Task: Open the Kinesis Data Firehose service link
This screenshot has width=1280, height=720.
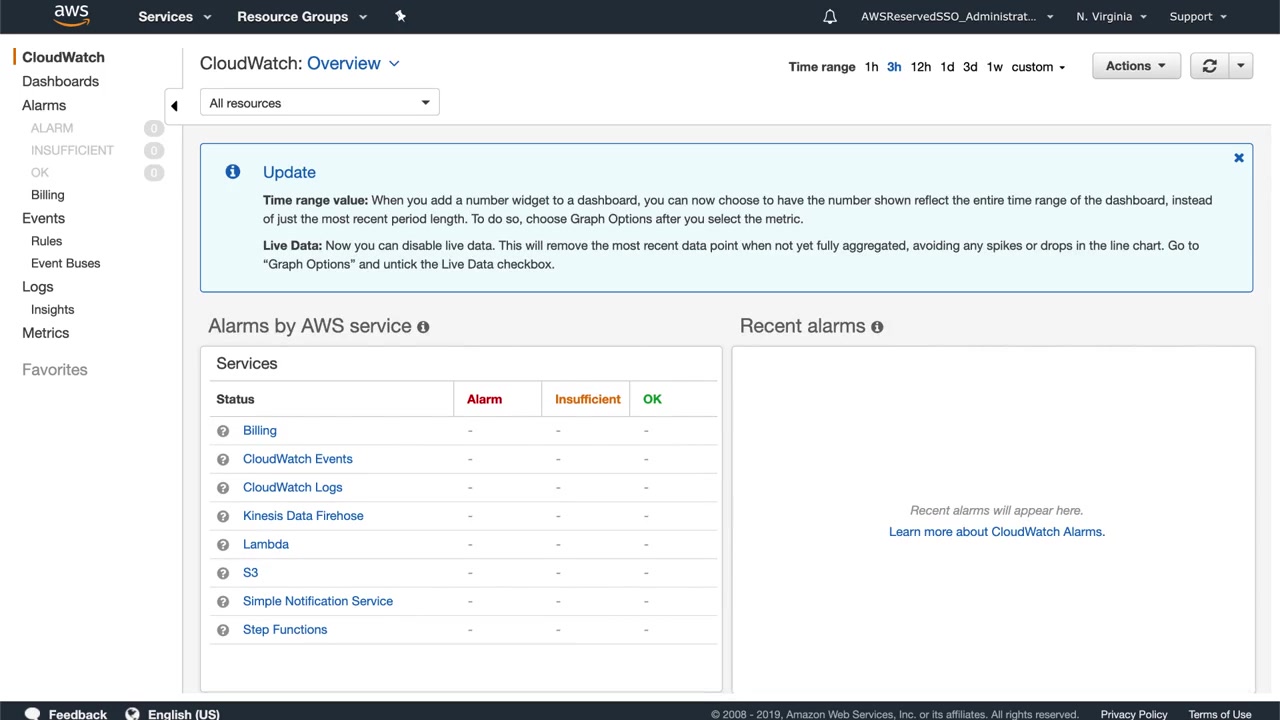Action: tap(303, 516)
